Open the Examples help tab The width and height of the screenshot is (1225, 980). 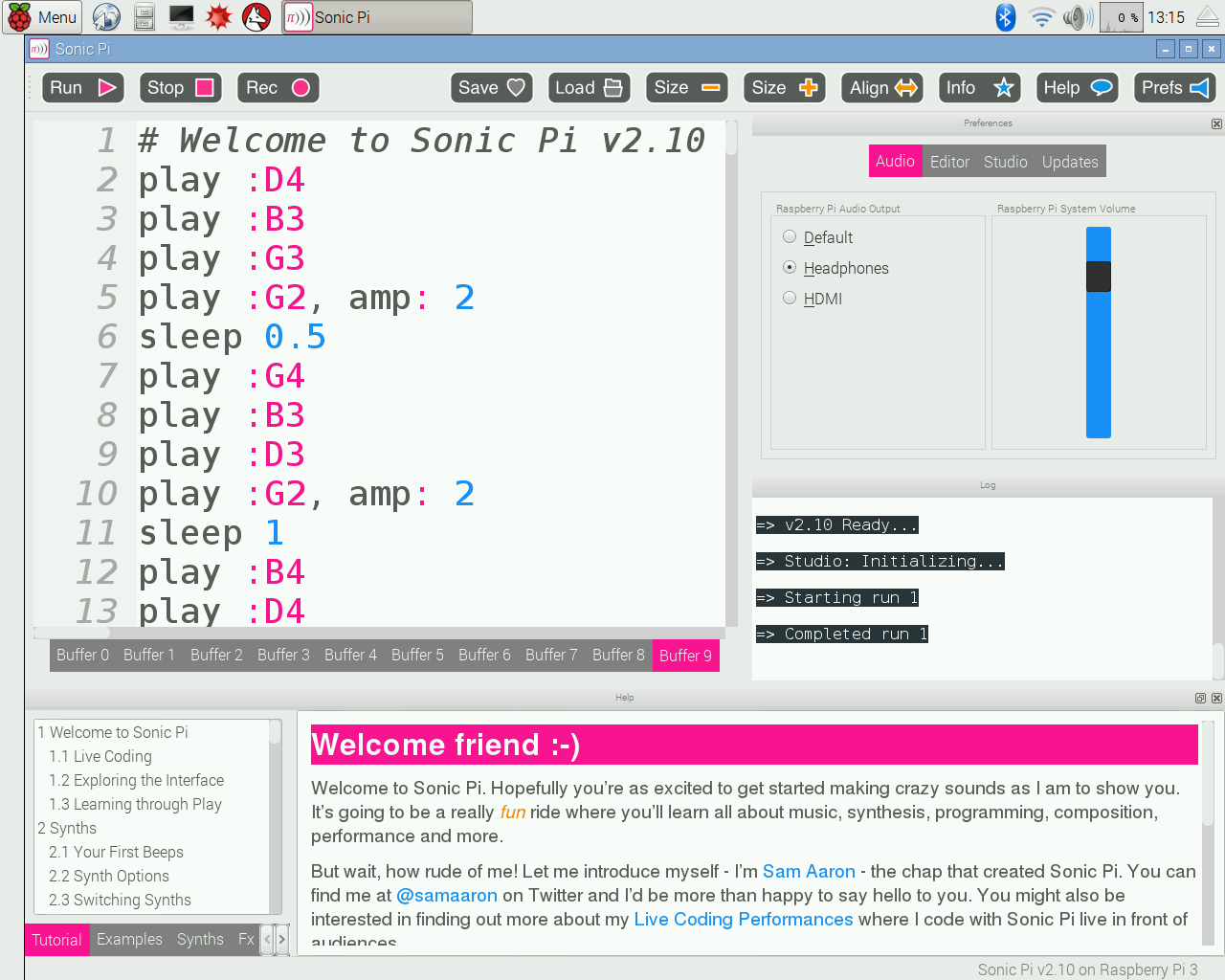click(x=129, y=939)
